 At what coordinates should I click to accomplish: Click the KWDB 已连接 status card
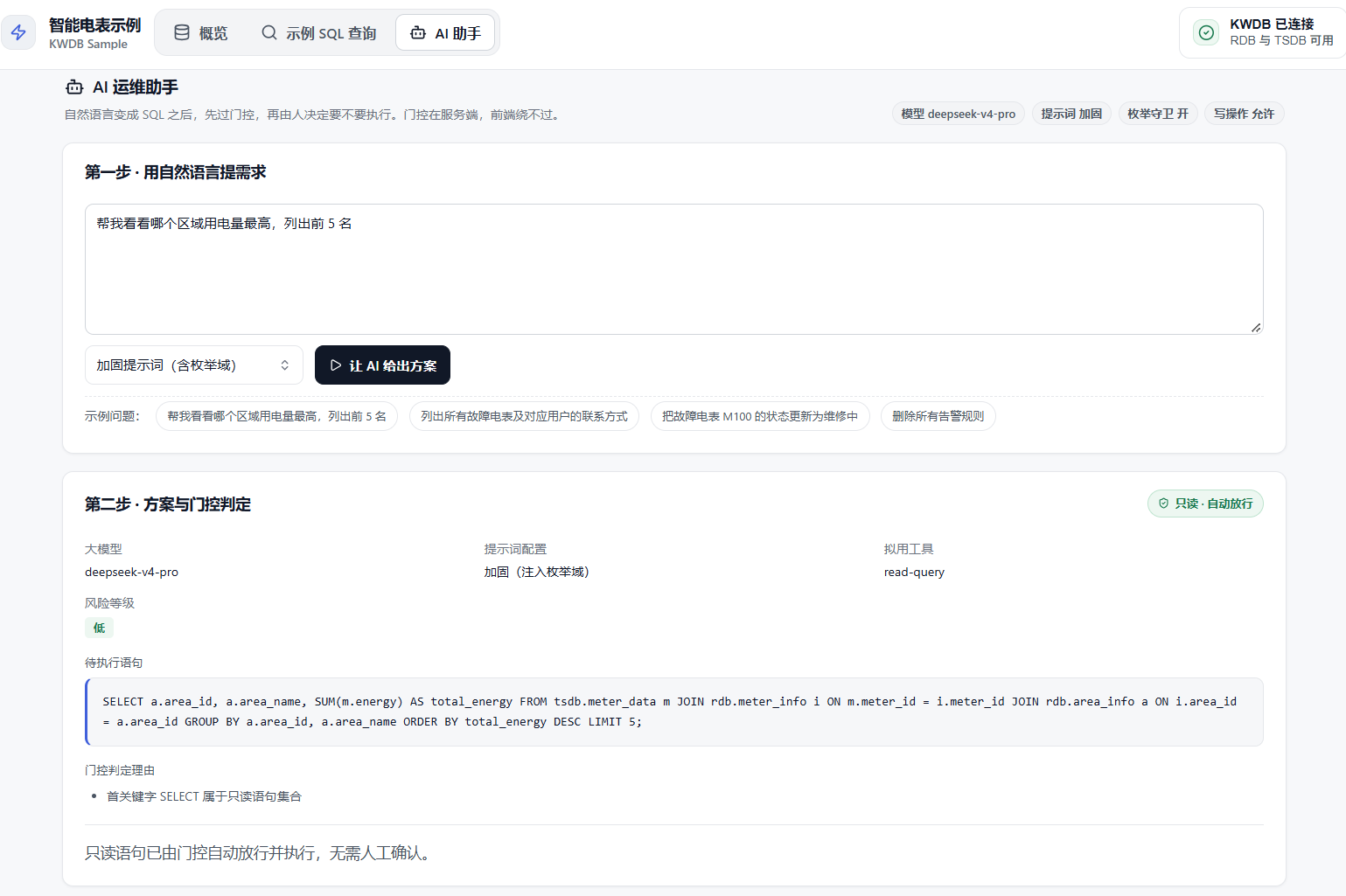(x=1264, y=32)
